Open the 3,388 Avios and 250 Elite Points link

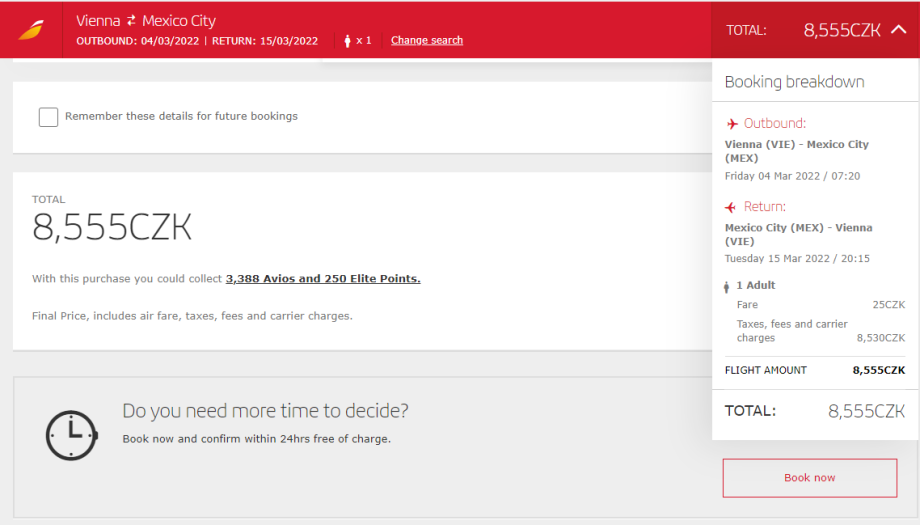click(x=323, y=279)
